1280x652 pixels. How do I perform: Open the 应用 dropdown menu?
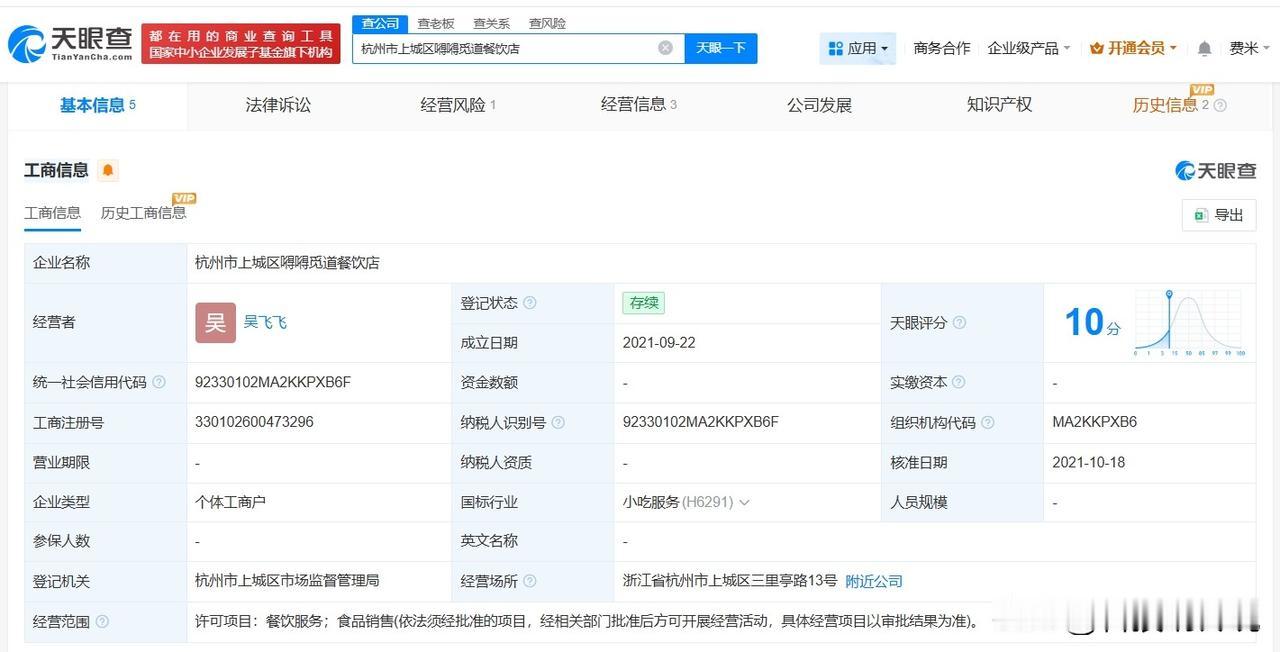(x=858, y=48)
